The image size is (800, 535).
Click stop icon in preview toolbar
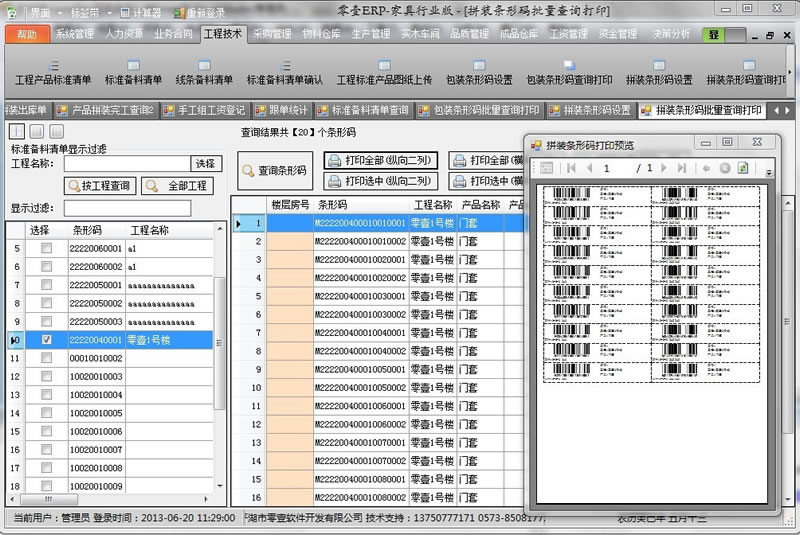click(724, 168)
